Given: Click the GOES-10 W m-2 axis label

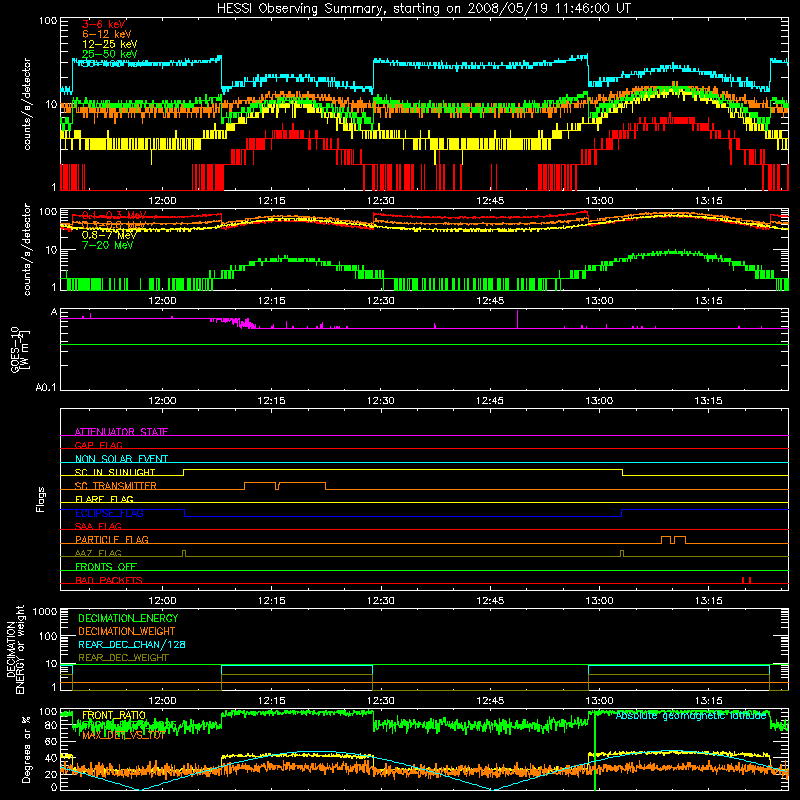Looking at the screenshot, I should click(x=20, y=349).
